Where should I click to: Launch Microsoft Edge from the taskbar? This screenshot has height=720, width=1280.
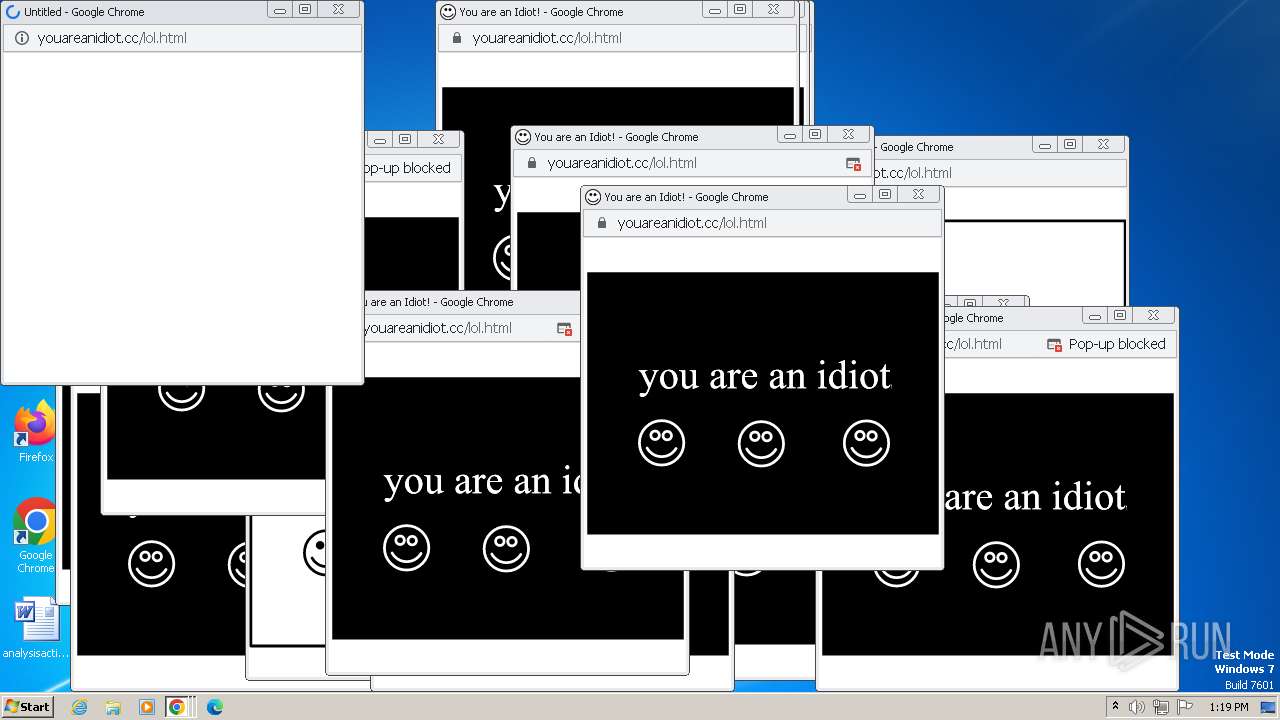coord(214,707)
